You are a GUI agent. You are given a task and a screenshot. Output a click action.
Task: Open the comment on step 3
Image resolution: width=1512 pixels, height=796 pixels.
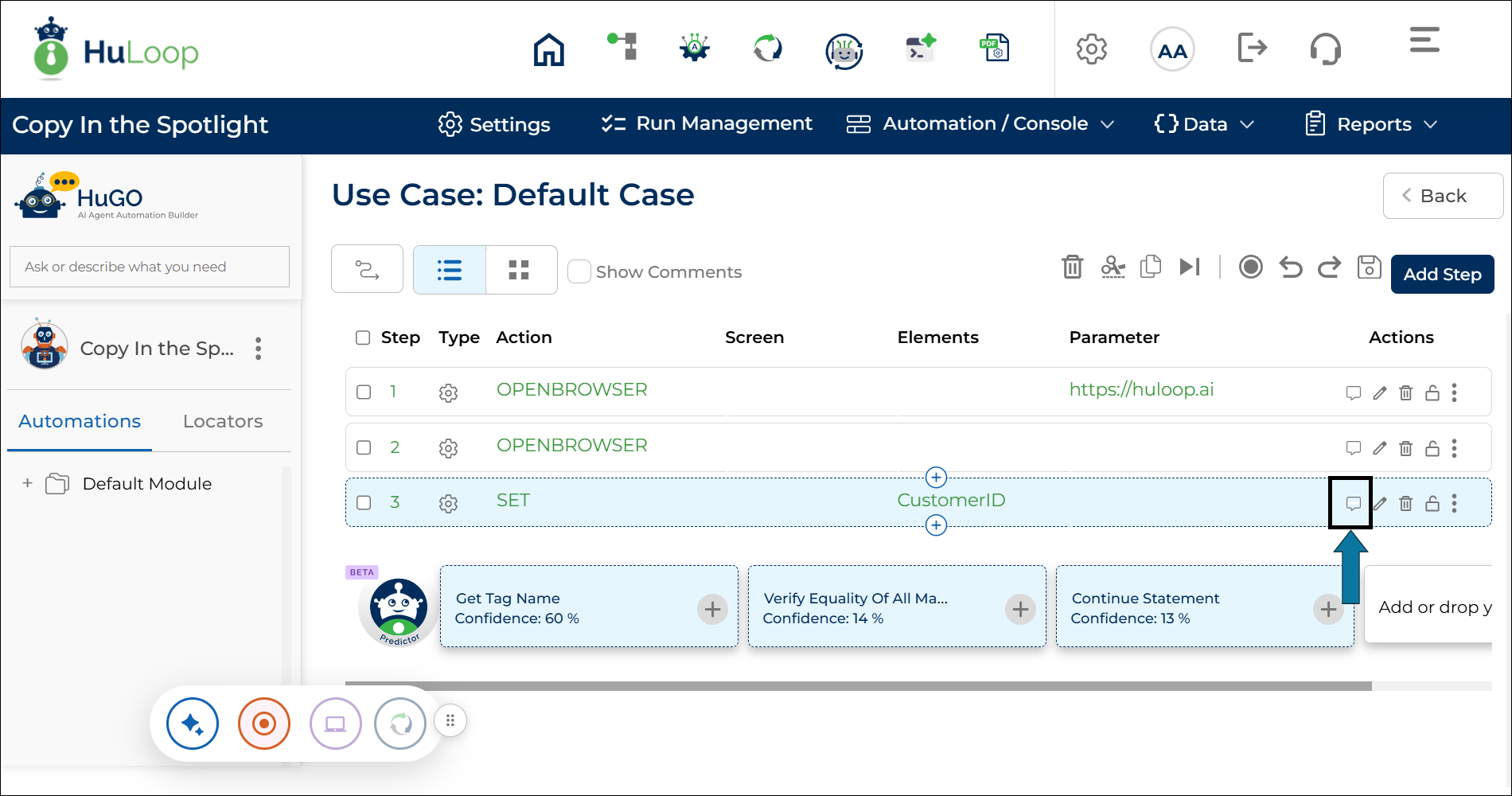coord(1353,503)
